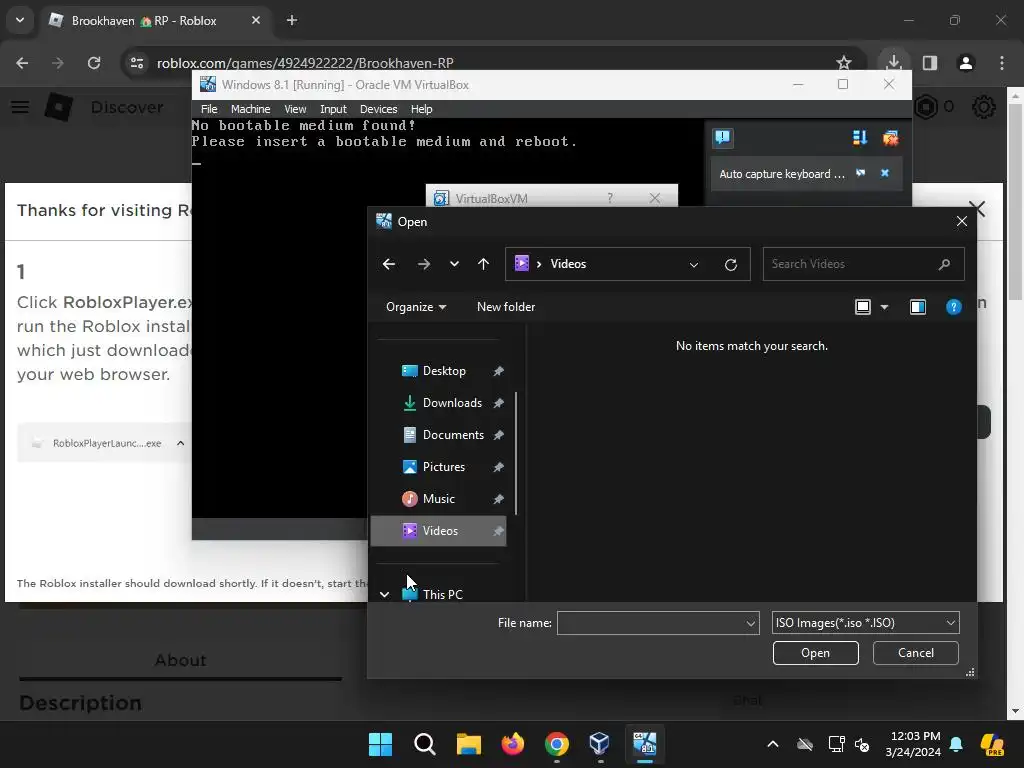1024x768 pixels.
Task: Open VirtualBox Input menu
Action: [x=333, y=109]
